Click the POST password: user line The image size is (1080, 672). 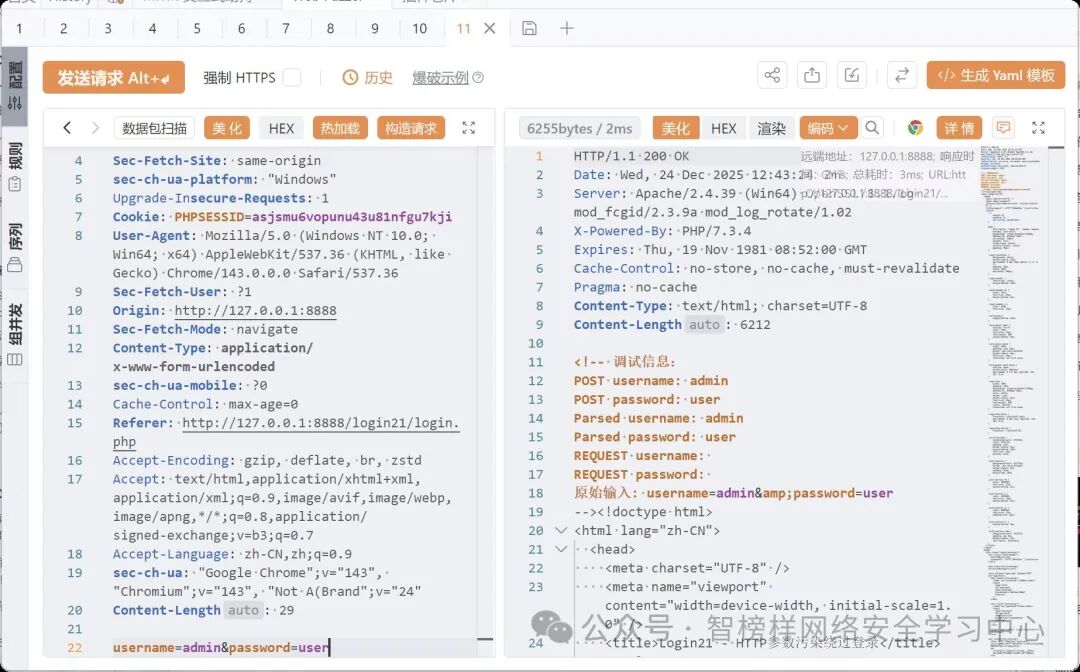[x=647, y=399]
